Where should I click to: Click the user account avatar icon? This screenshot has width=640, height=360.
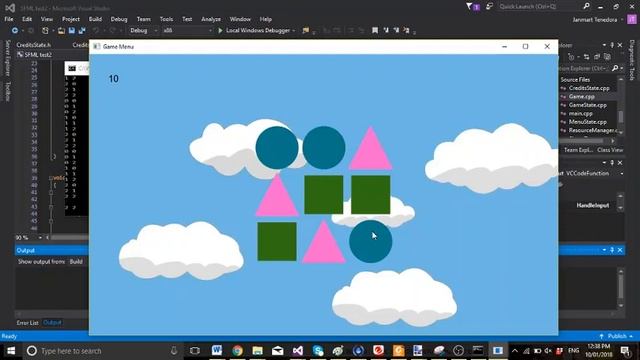click(x=631, y=19)
